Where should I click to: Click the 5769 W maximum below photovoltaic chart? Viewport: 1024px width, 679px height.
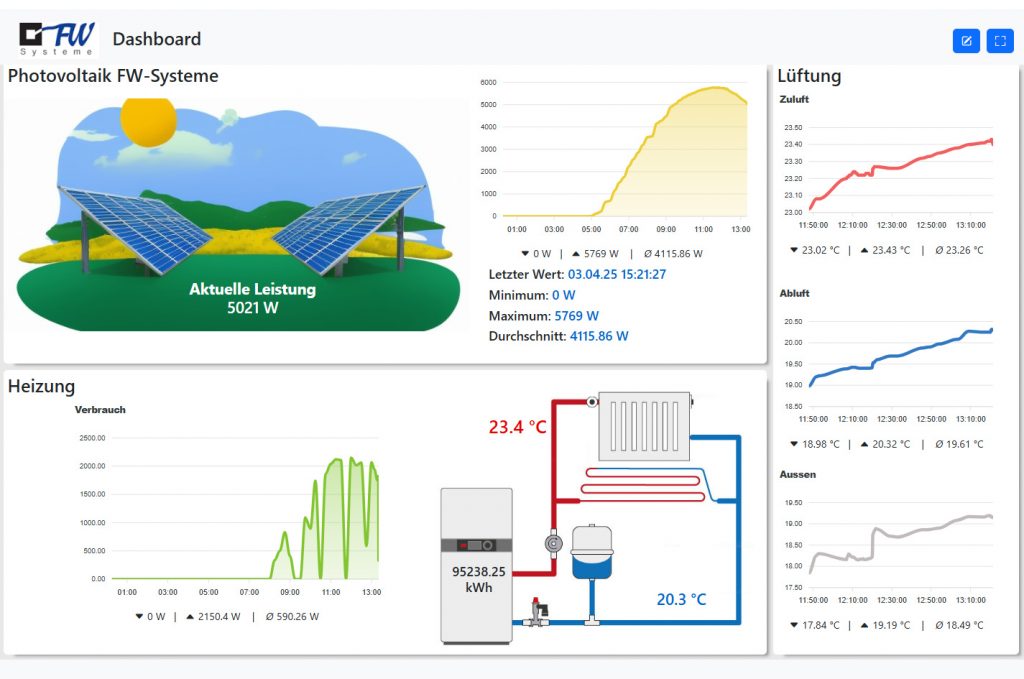(x=595, y=253)
